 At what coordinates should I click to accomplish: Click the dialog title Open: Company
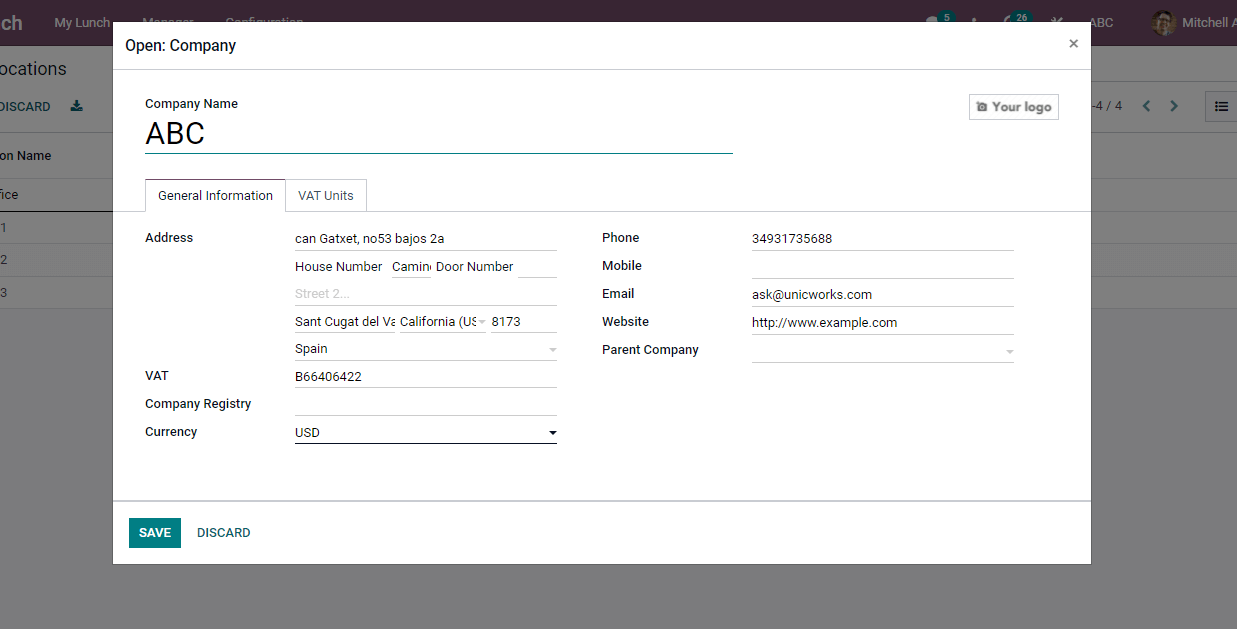tap(180, 46)
